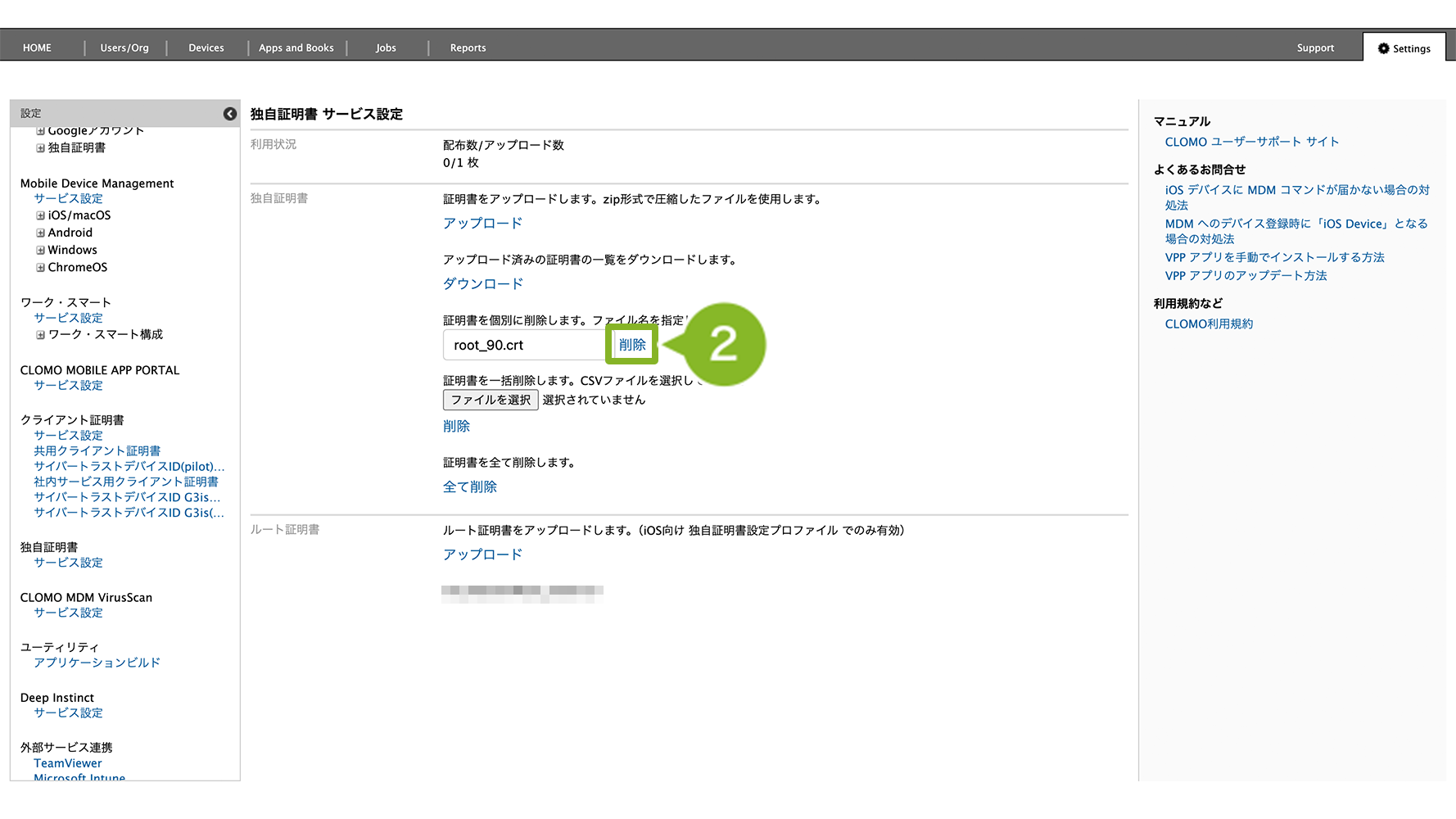This screenshot has height=819, width=1456.
Task: Expand the iOS/macOS tree node
Action: click(x=40, y=215)
